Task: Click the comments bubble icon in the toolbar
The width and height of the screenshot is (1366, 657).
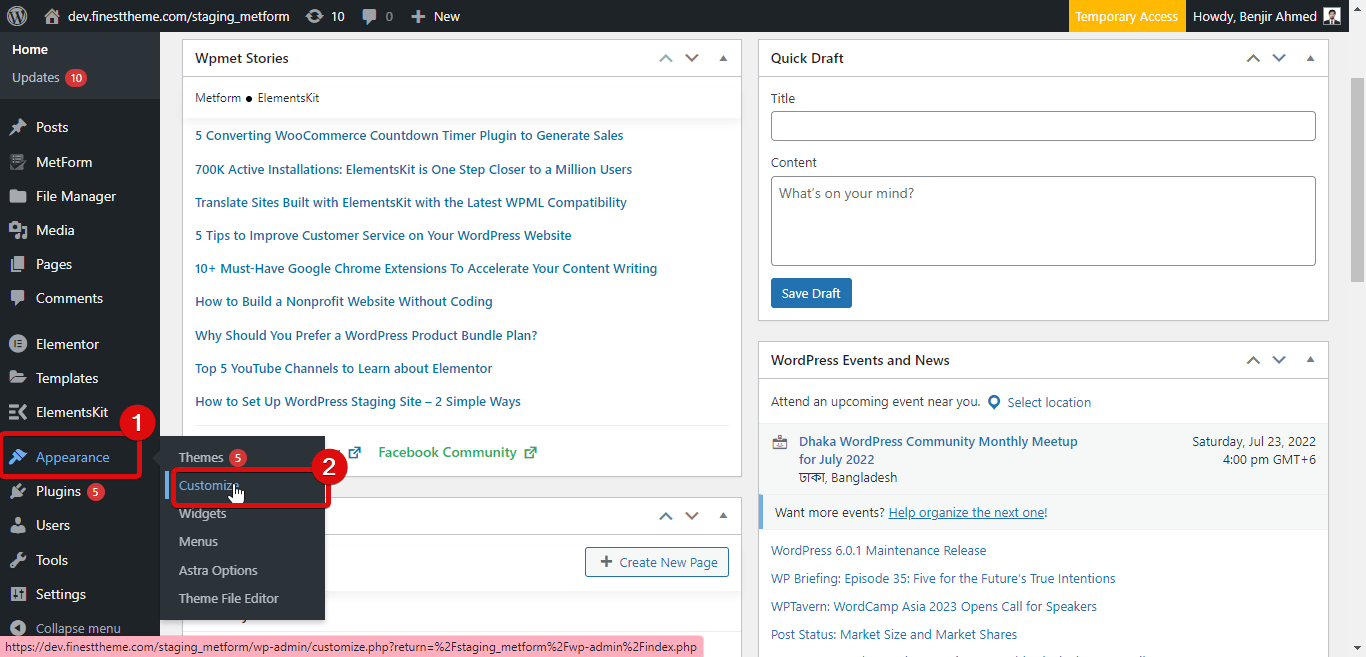Action: (x=368, y=15)
